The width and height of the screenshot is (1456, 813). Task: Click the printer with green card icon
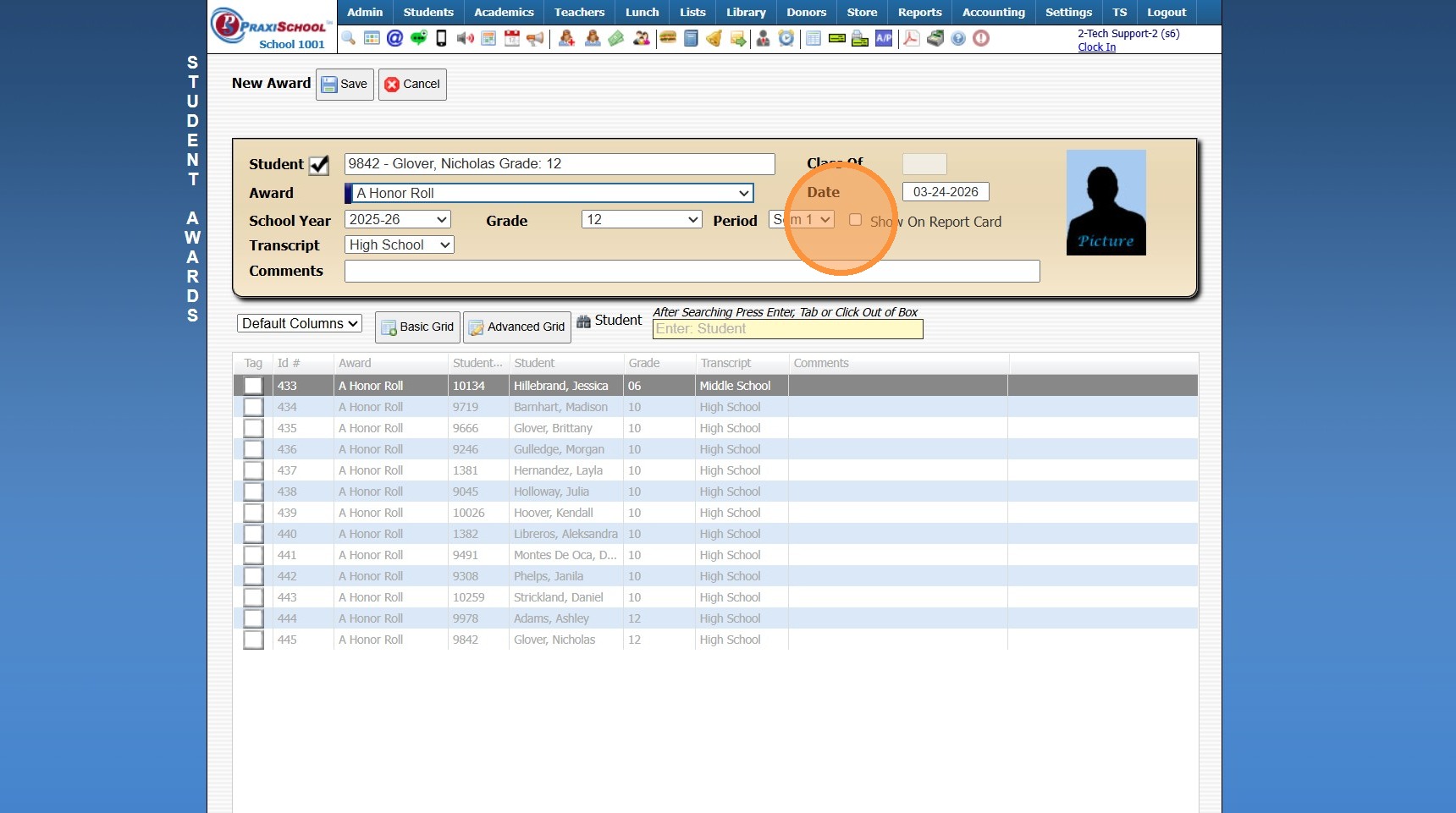tap(860, 38)
